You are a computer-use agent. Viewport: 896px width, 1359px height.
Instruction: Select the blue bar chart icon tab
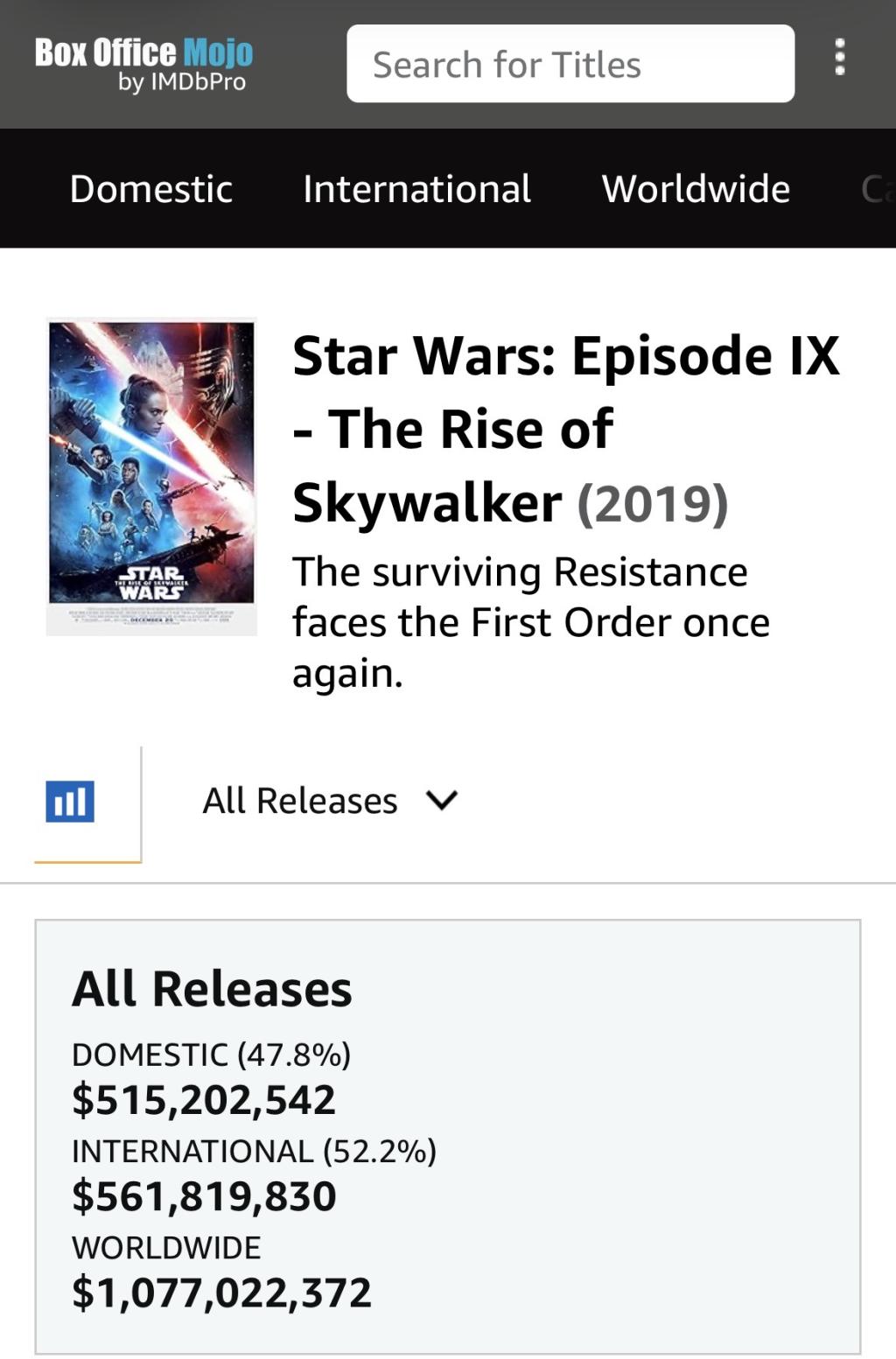[70, 802]
